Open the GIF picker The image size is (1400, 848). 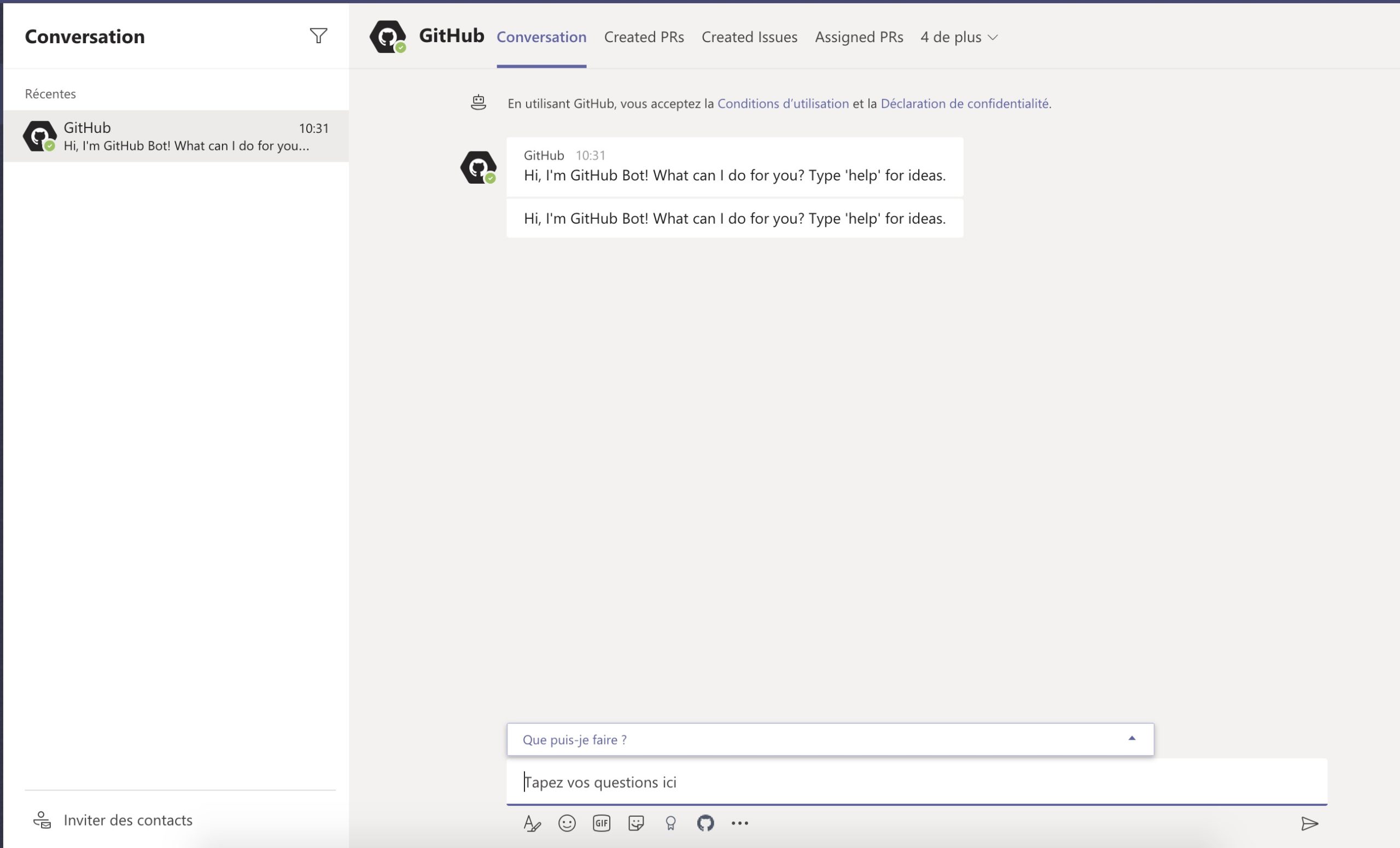(601, 823)
